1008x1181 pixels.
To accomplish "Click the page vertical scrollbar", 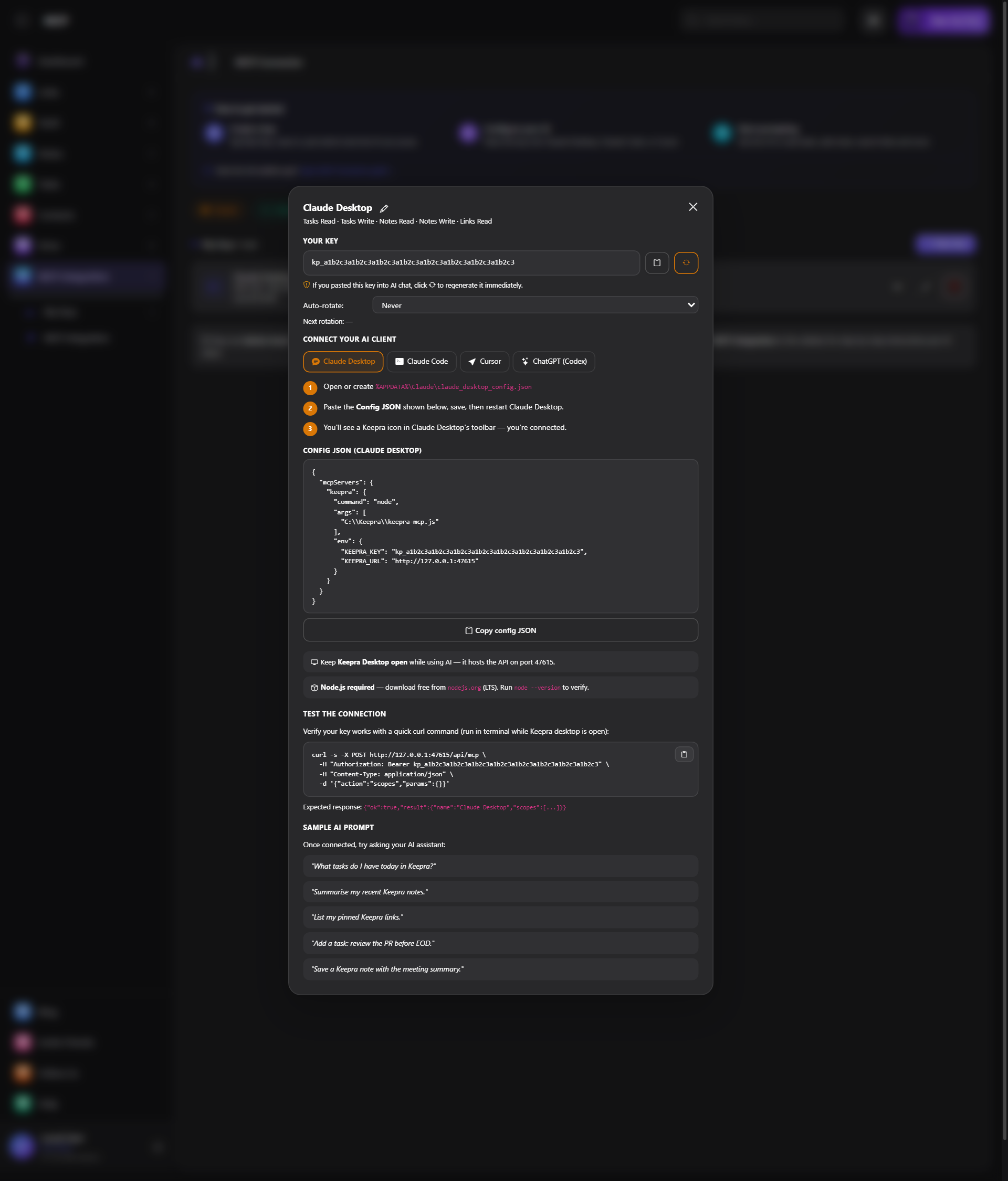I will (1004, 570).
